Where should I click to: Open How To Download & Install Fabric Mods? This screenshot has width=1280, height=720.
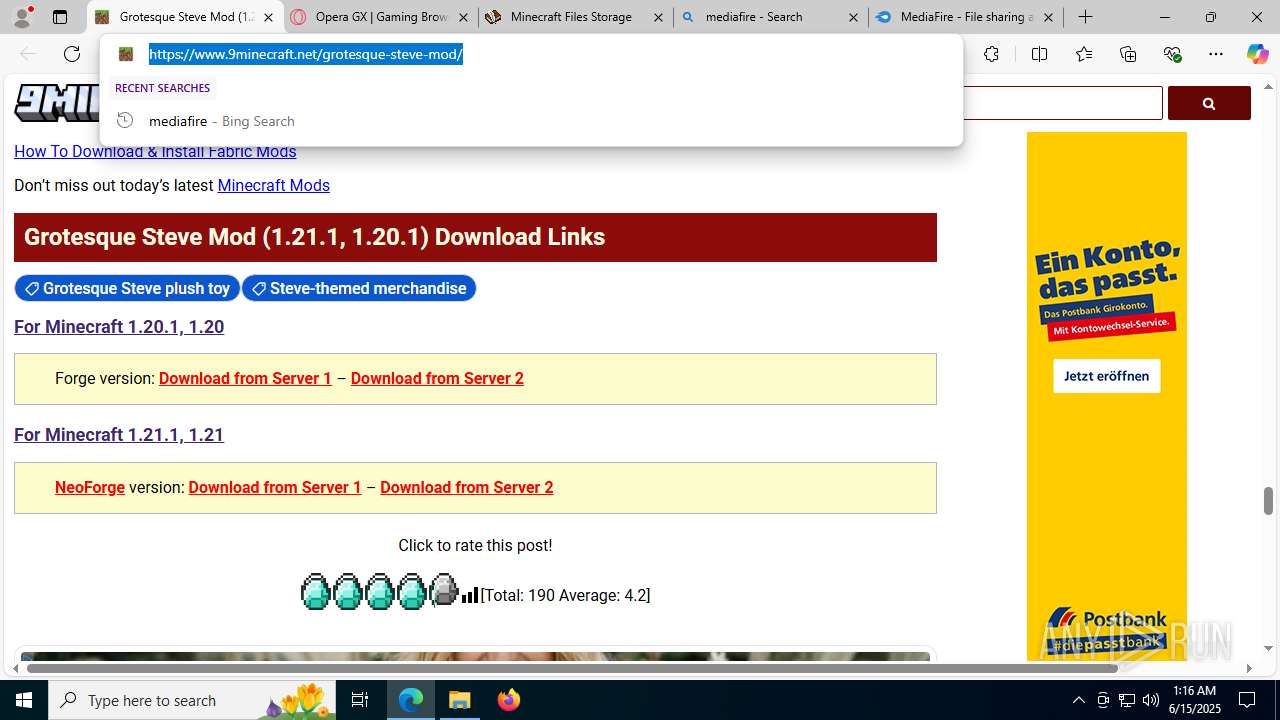155,151
